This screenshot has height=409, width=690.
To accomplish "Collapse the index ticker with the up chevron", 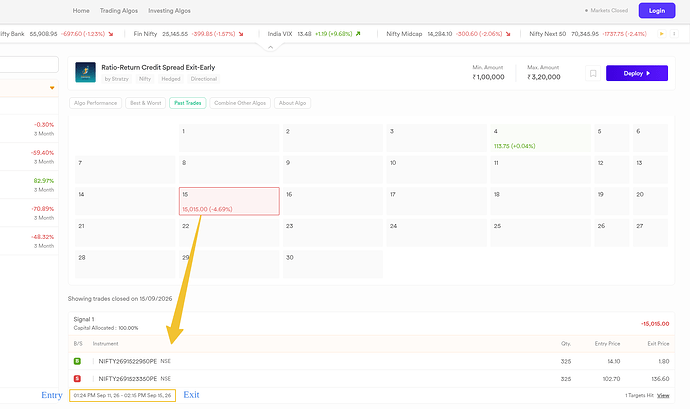I will coord(271,47).
